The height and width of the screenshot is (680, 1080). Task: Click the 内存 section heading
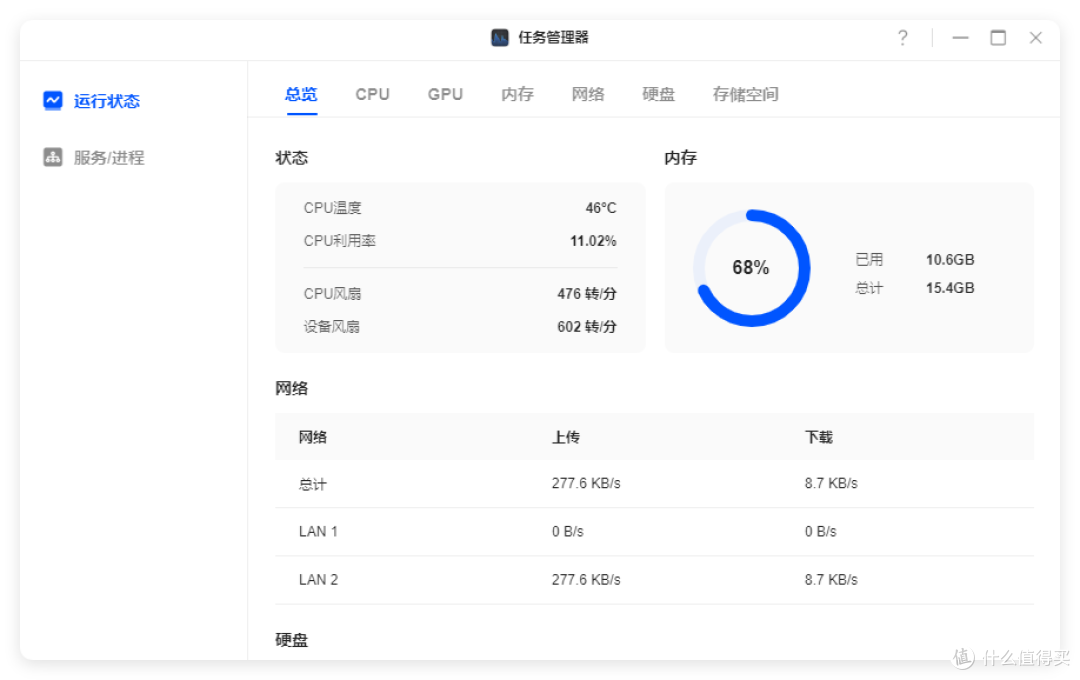tap(681, 158)
